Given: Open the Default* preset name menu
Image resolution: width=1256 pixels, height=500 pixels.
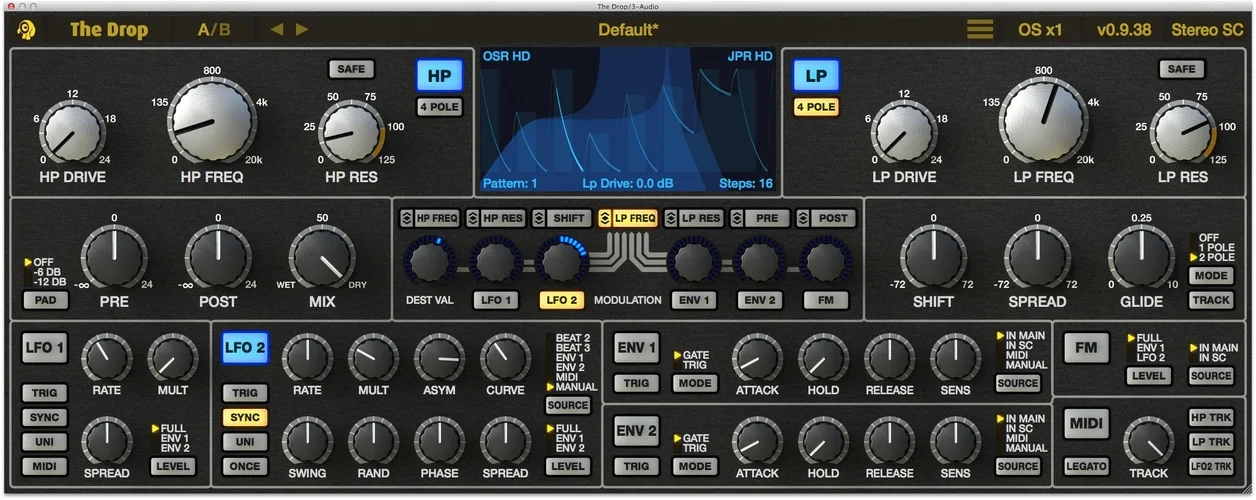Looking at the screenshot, I should (628, 29).
